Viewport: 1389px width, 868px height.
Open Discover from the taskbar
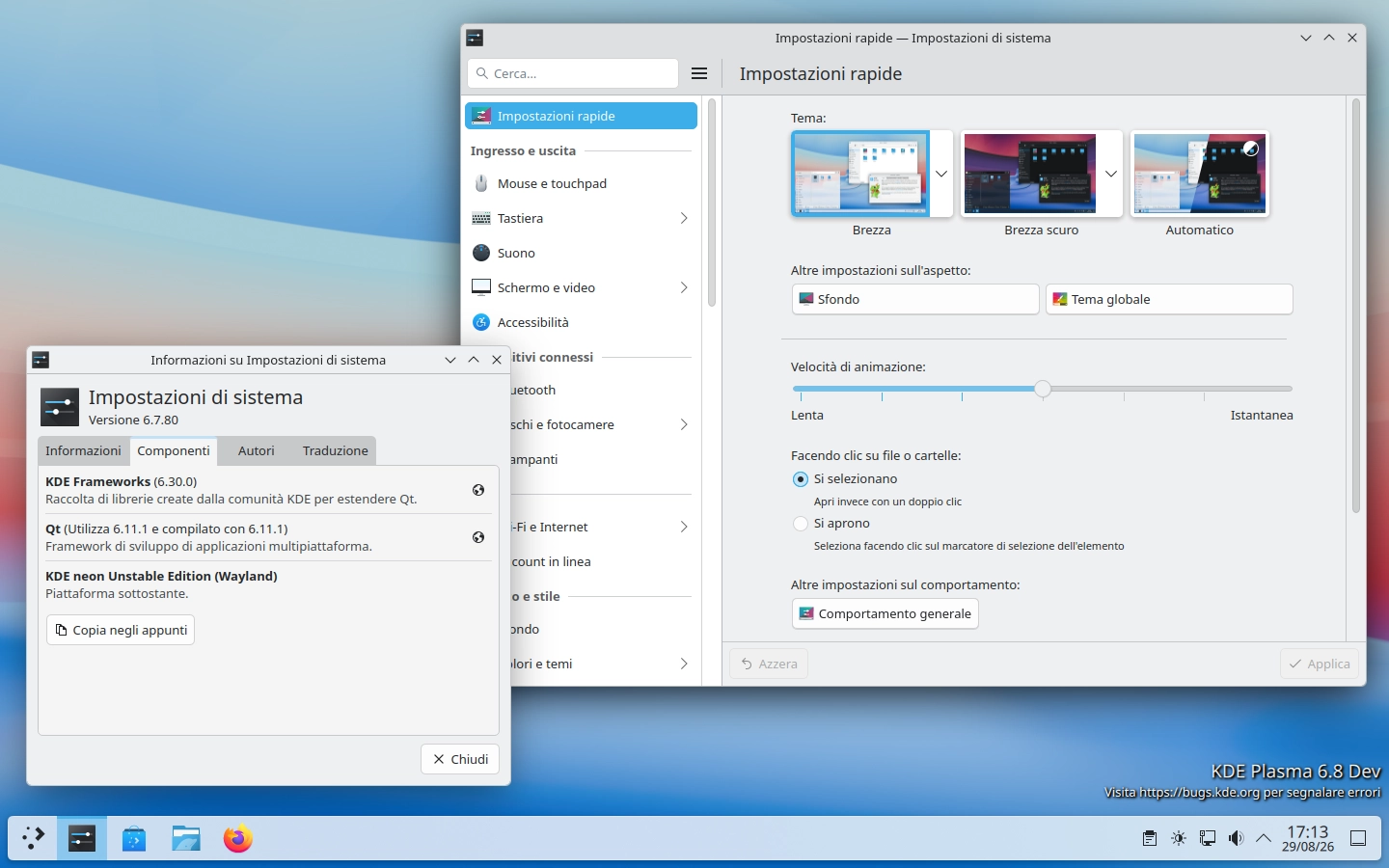pyautogui.click(x=134, y=838)
